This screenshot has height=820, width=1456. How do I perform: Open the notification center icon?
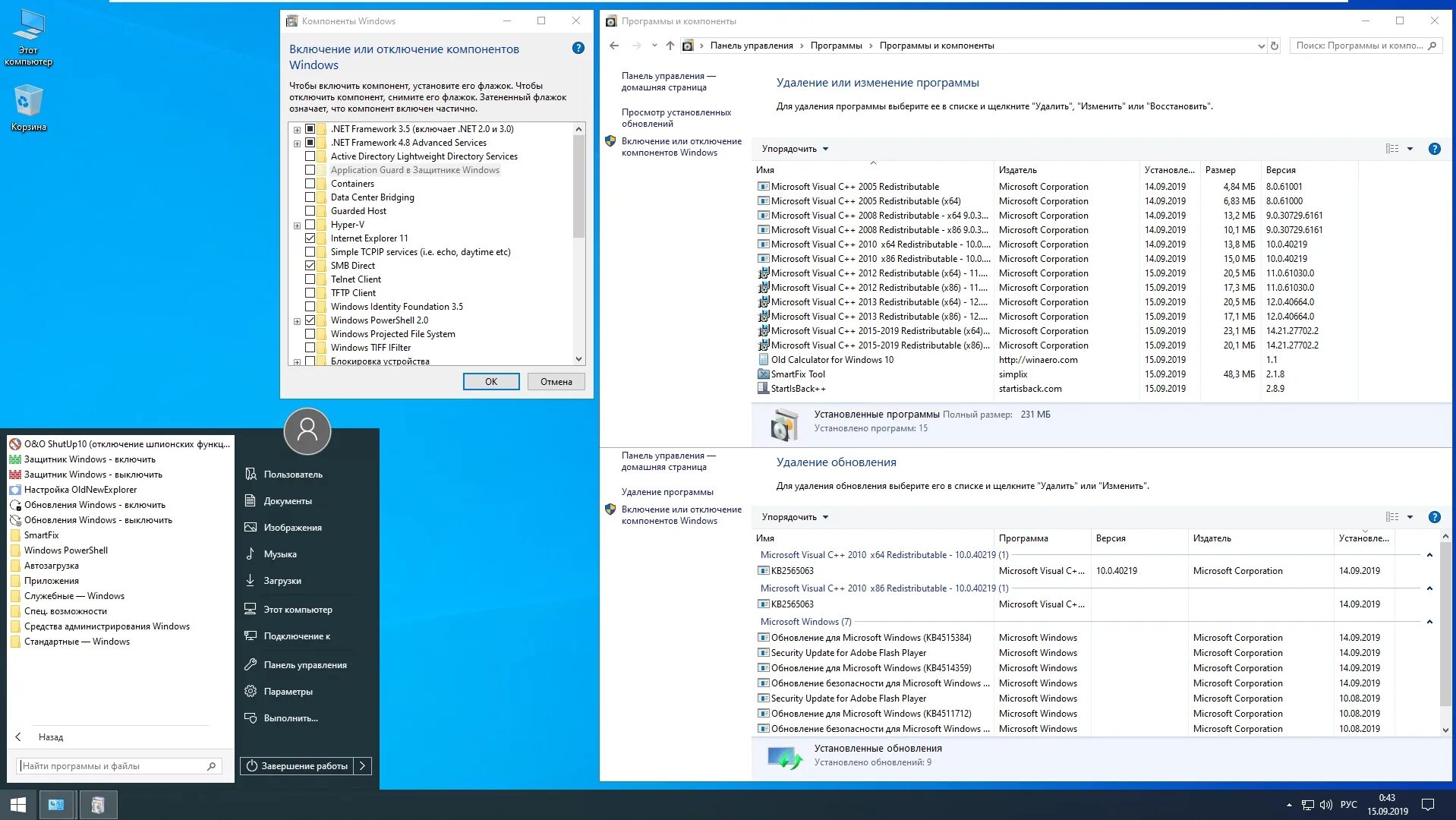(1427, 805)
